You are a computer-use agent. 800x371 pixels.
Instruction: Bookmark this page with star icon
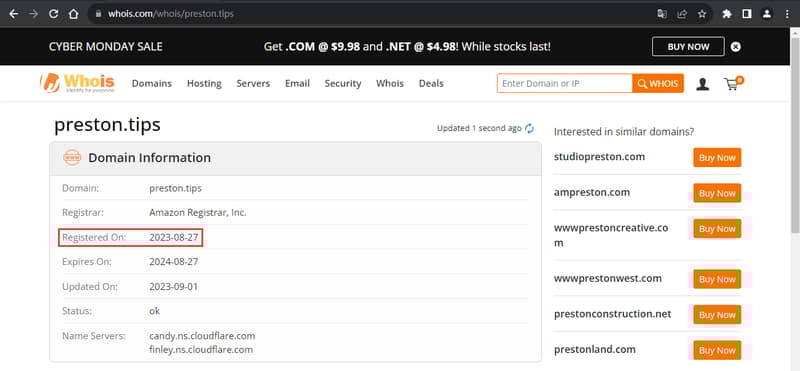[x=702, y=14]
